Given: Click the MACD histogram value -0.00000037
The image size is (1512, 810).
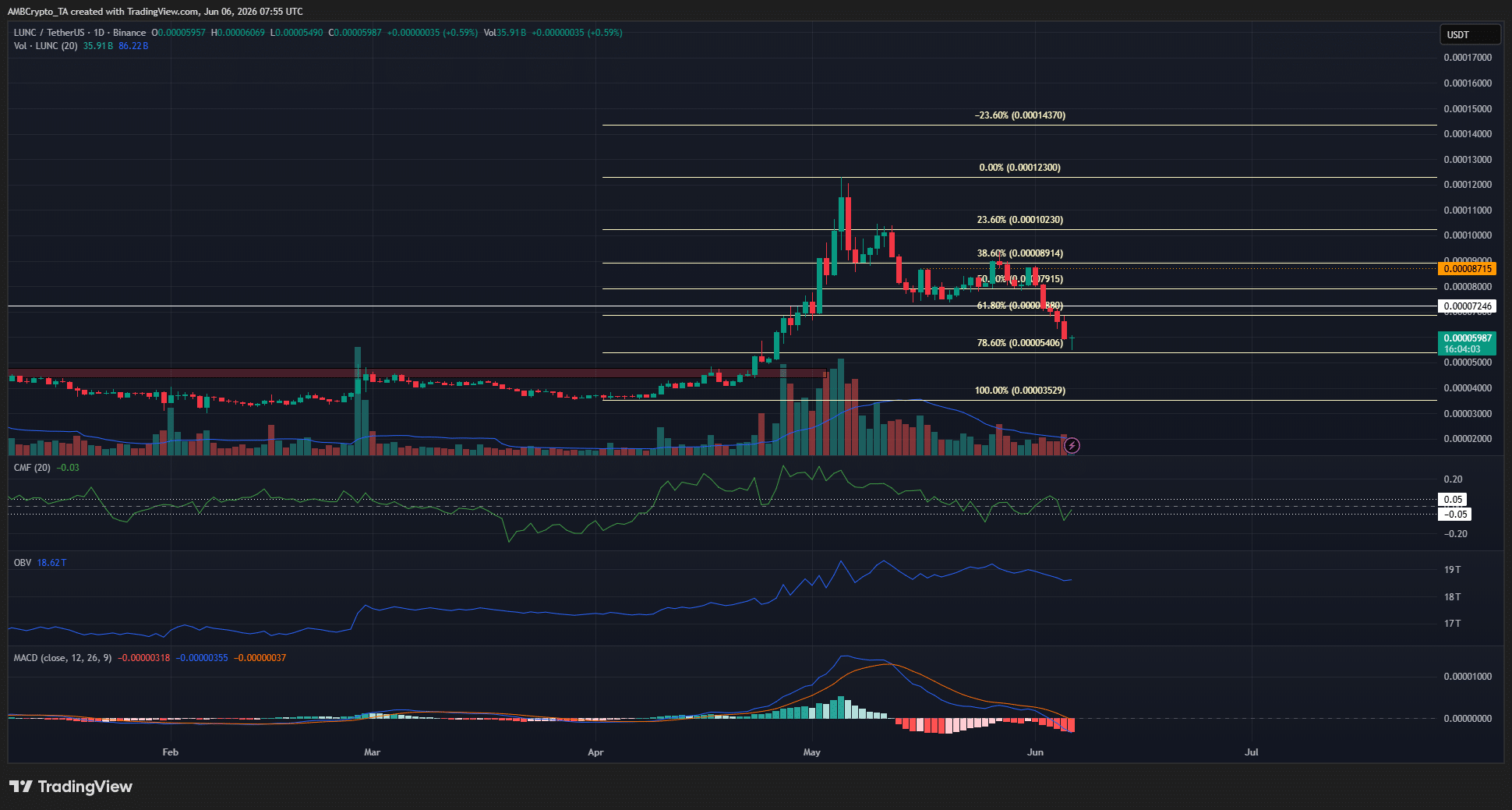Looking at the screenshot, I should [x=260, y=658].
